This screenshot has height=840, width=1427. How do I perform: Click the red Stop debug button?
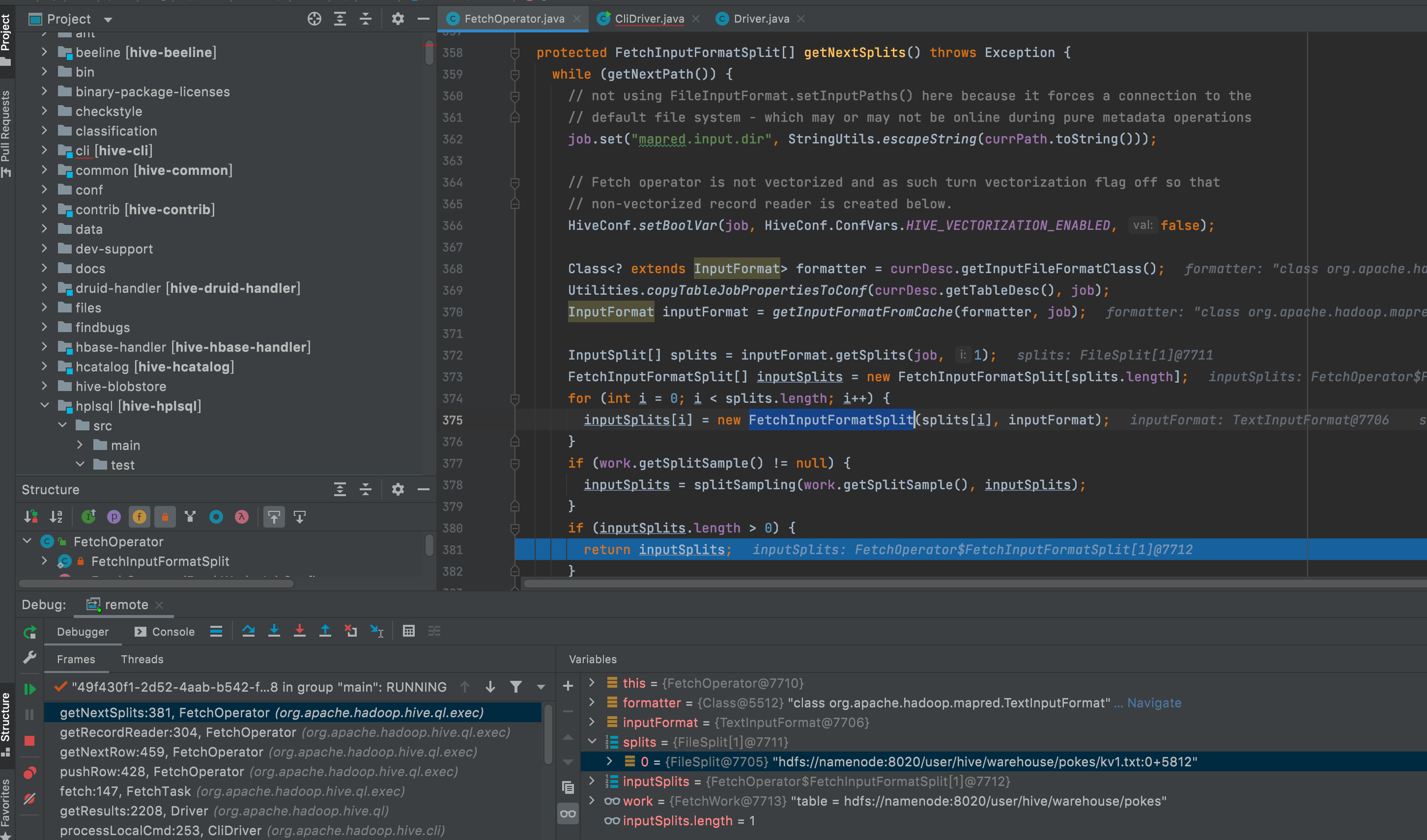(30, 741)
